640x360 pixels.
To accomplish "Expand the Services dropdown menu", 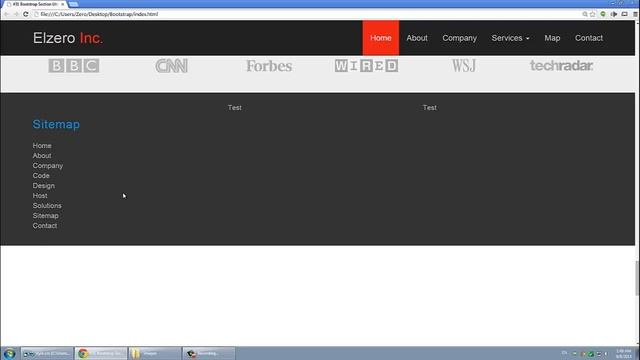I will click(510, 38).
